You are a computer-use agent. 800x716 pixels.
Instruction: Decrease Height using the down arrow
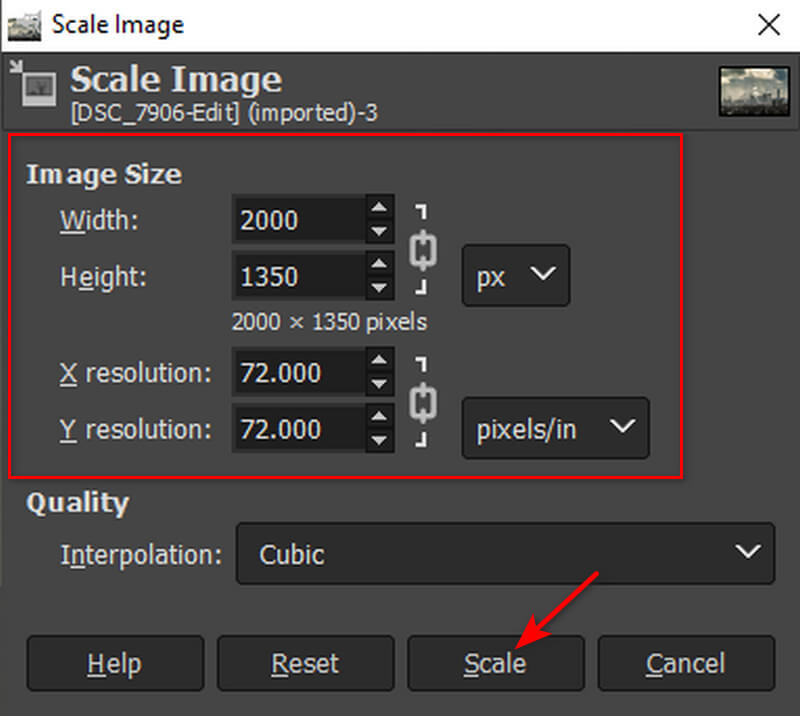click(x=378, y=285)
